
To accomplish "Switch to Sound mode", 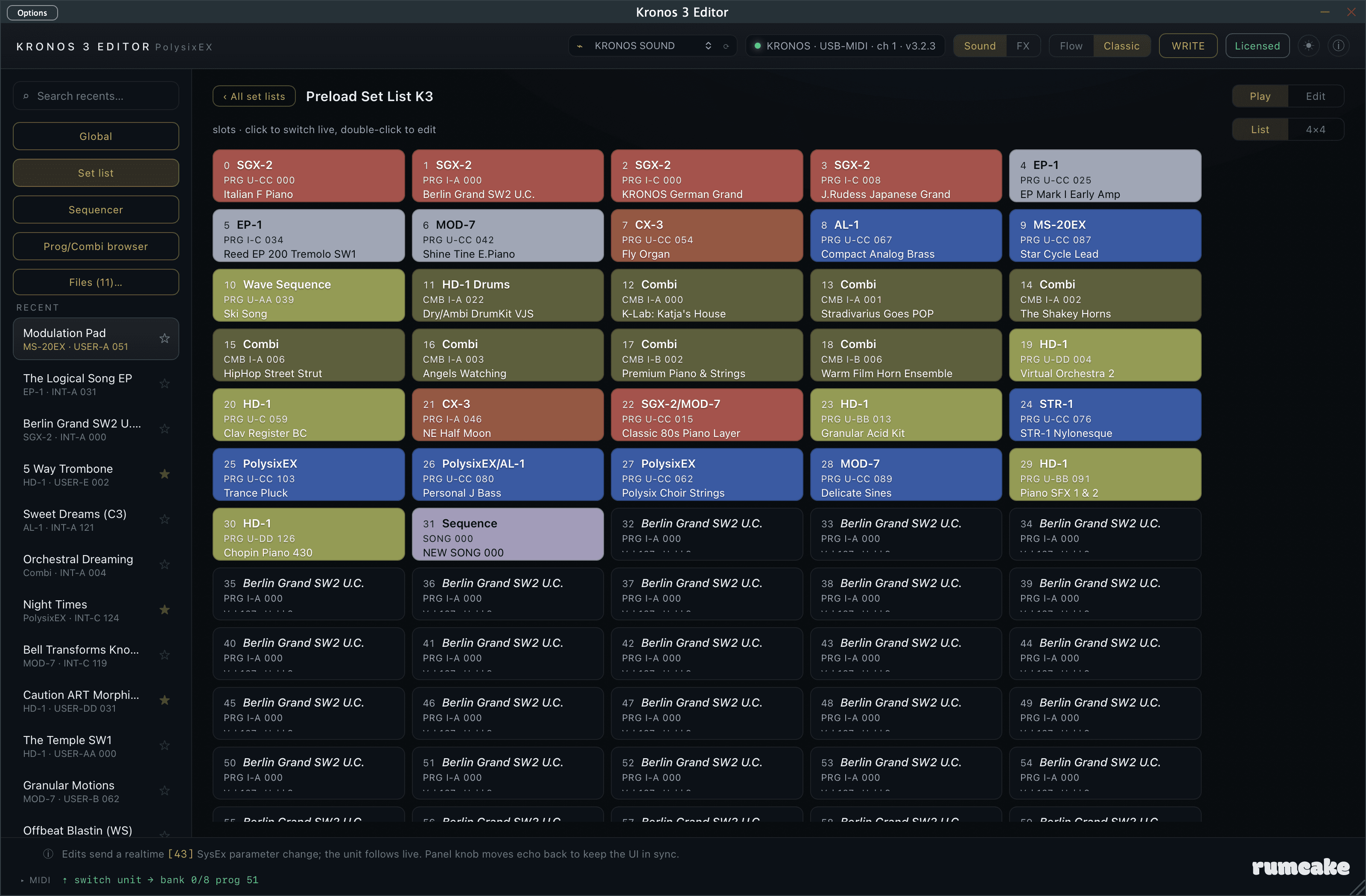I will (x=980, y=46).
